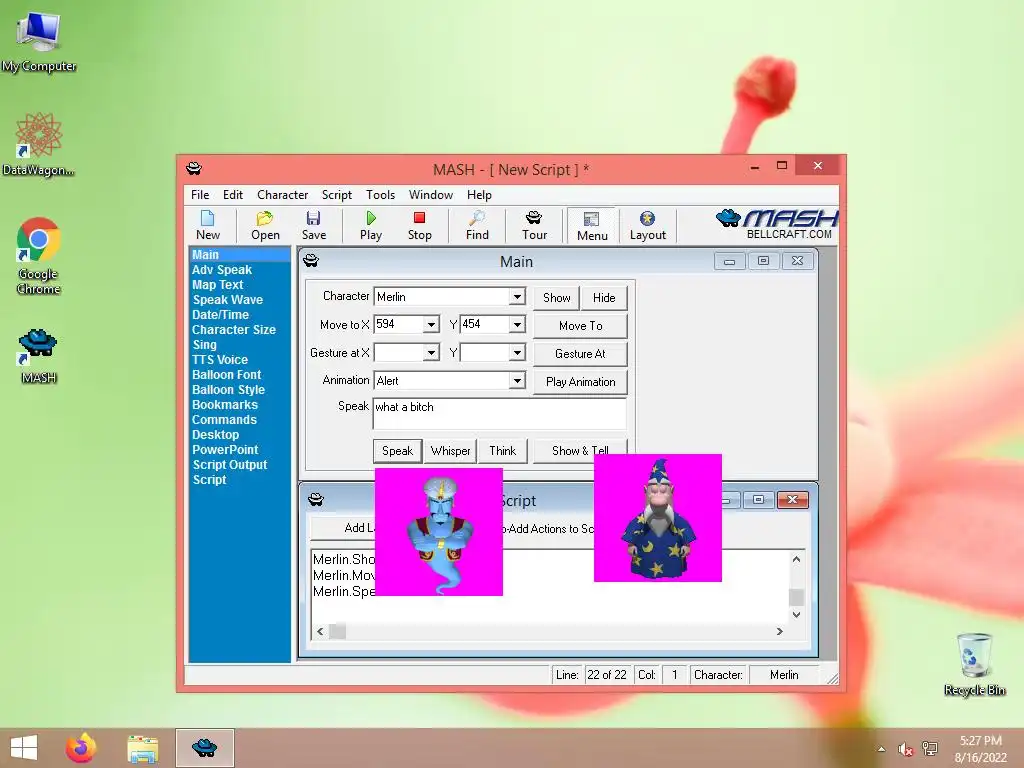Viewport: 1024px width, 768px height.
Task: Save the script with the Save icon
Action: (x=313, y=225)
